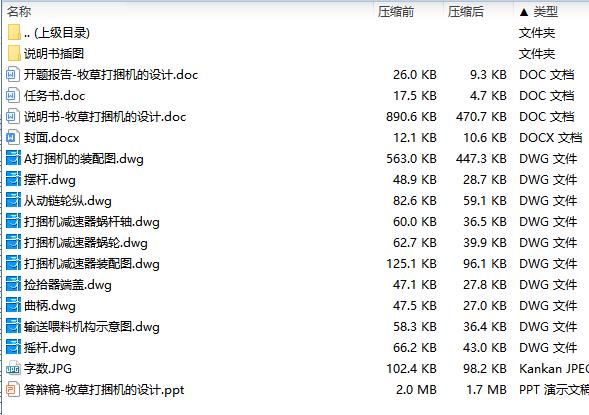Click the 447.3 KB compressed size
The image size is (589, 415).
pos(481,159)
